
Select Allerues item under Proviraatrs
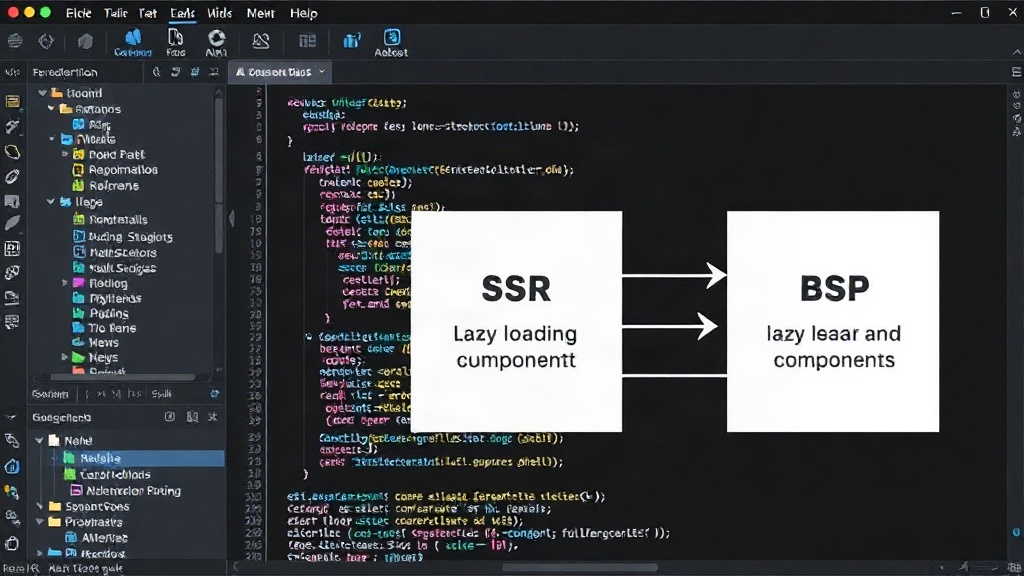(x=104, y=537)
